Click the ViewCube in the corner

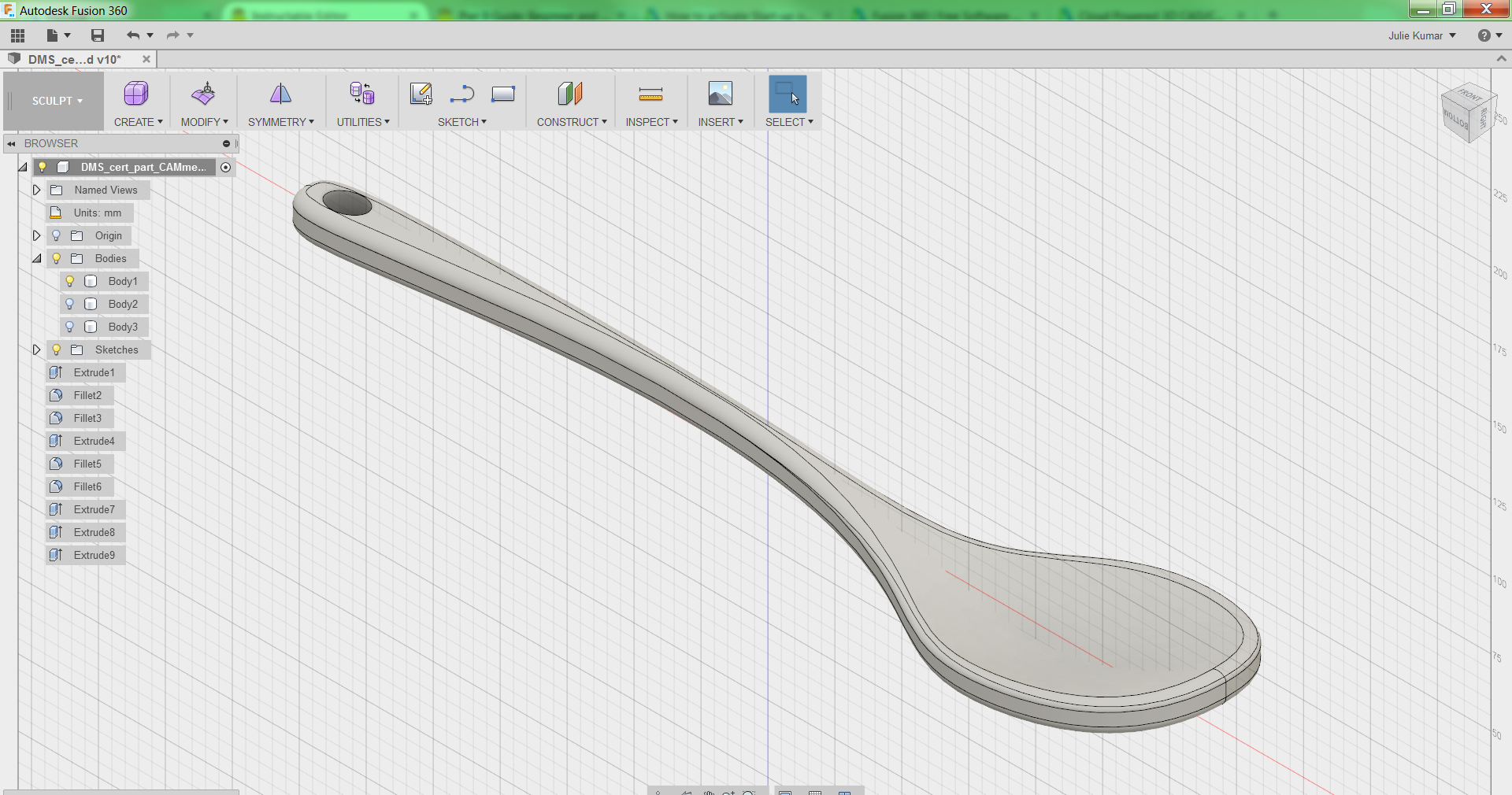[x=1468, y=113]
